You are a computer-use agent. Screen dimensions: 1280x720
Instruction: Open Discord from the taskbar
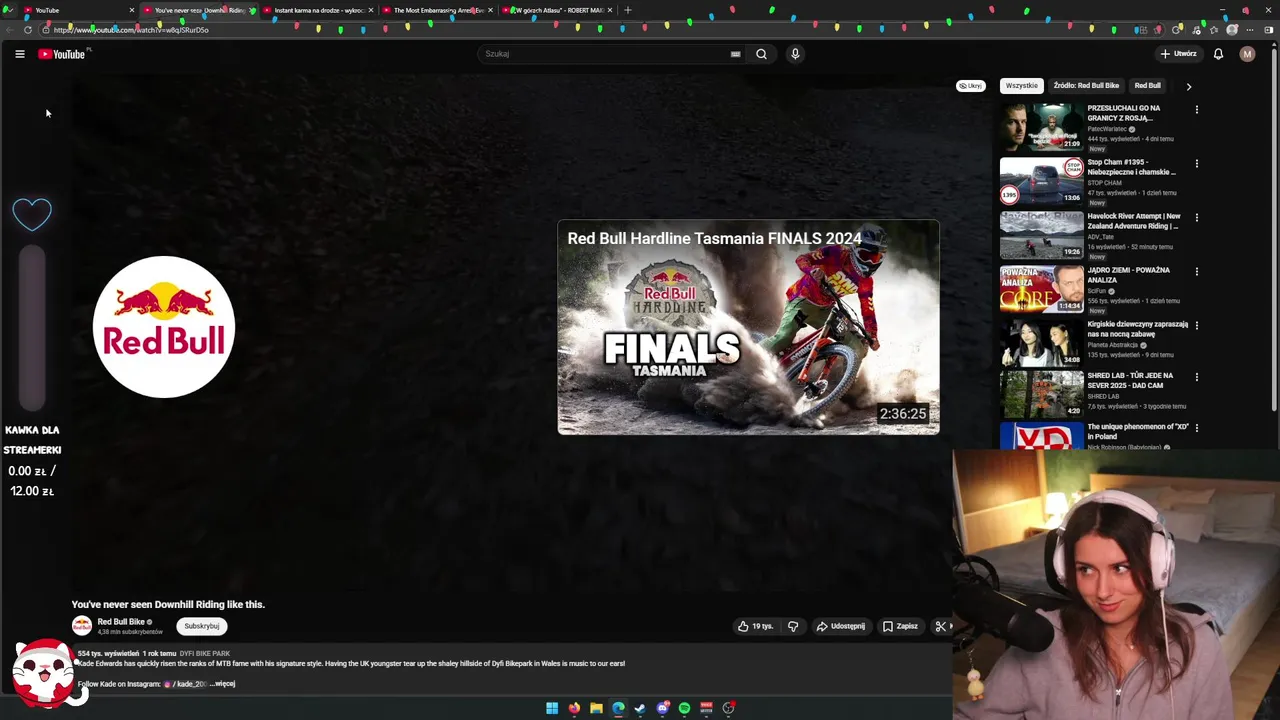coord(662,708)
